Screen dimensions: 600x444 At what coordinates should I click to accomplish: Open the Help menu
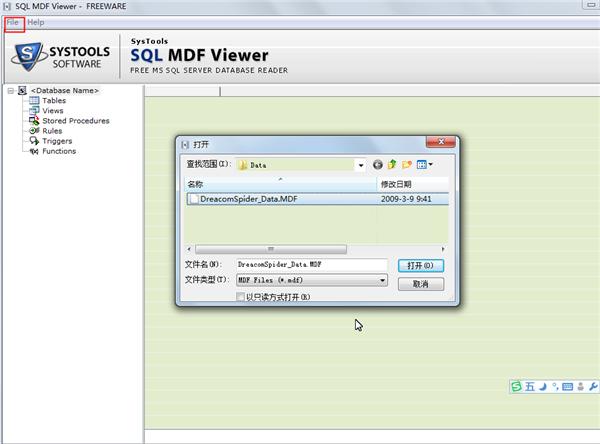coord(36,23)
